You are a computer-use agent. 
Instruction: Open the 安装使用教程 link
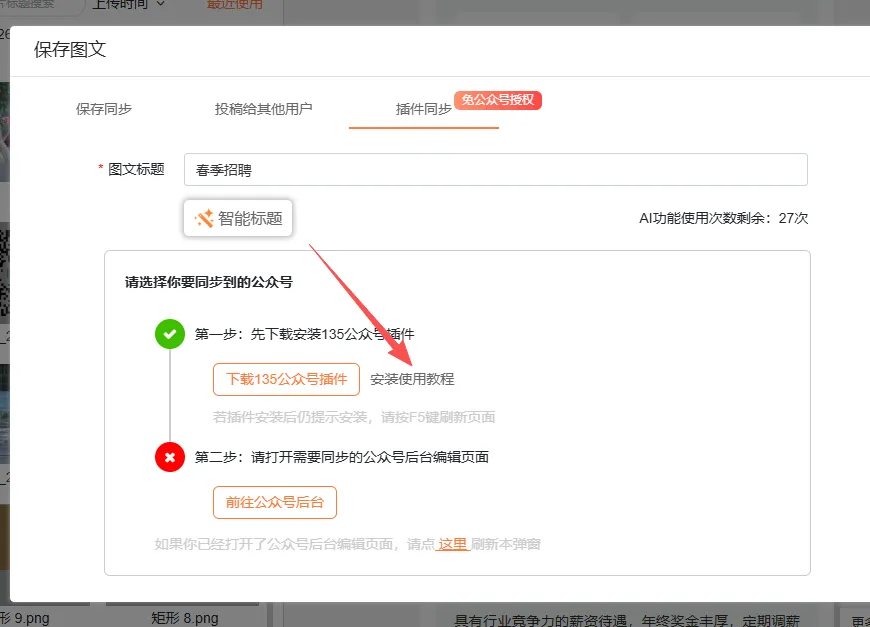tap(412, 380)
